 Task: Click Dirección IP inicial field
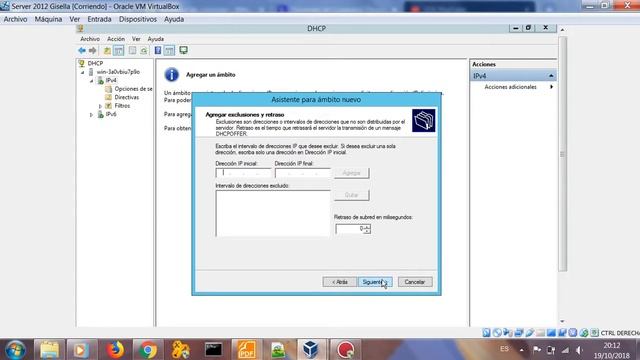[243, 173]
